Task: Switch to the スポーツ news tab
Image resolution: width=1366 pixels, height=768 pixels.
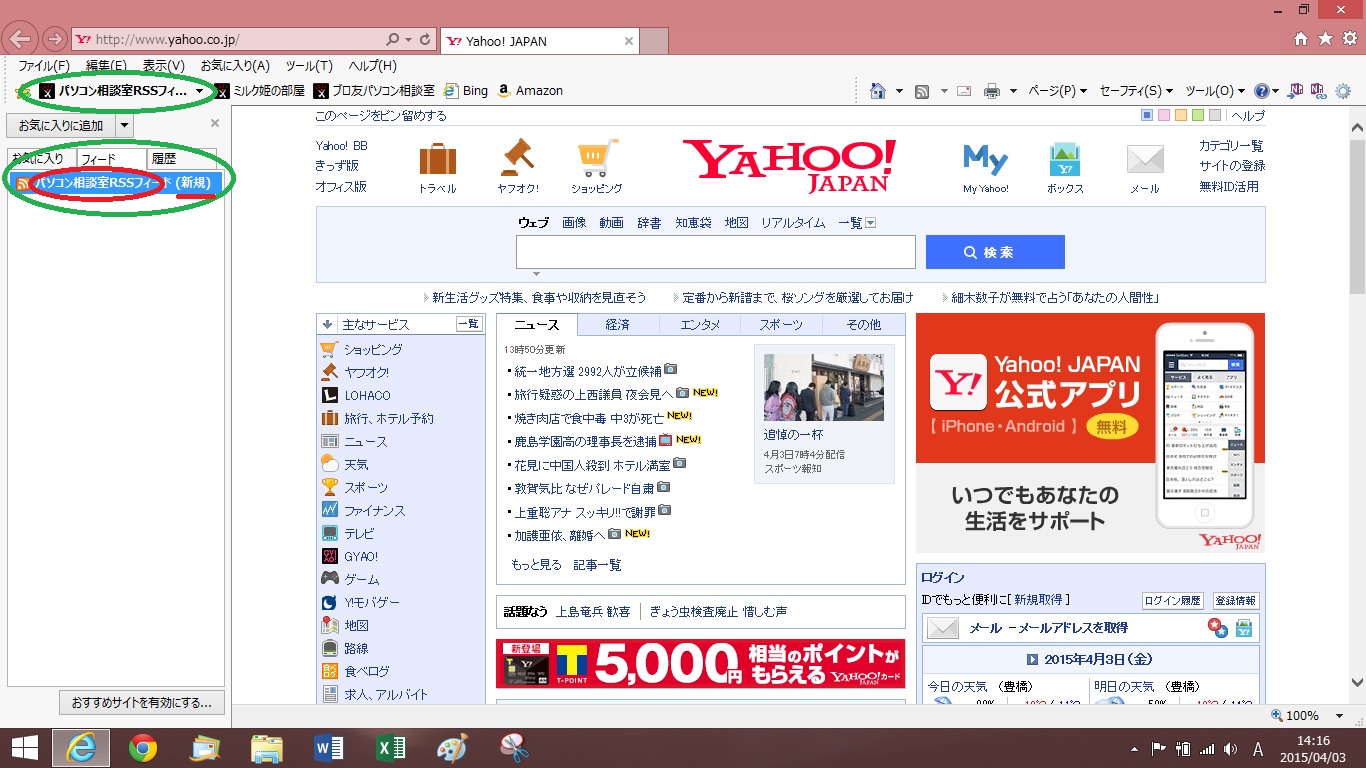Action: tap(781, 325)
